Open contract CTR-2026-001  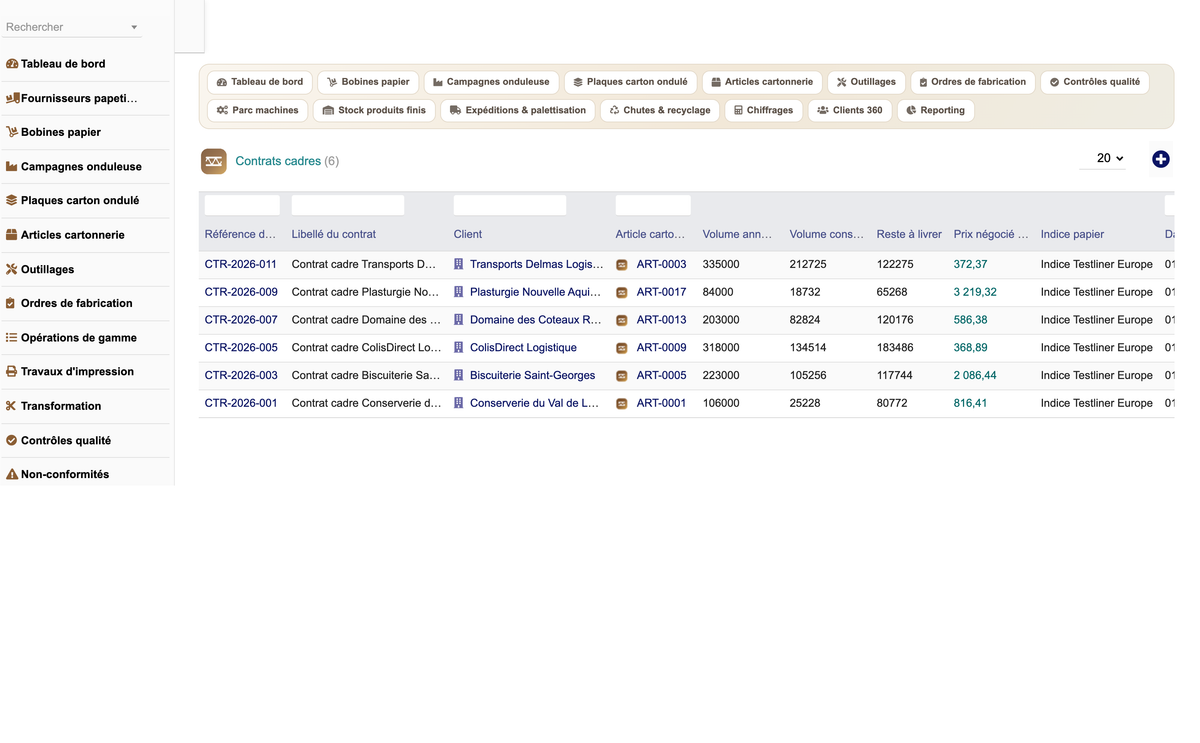(x=241, y=404)
